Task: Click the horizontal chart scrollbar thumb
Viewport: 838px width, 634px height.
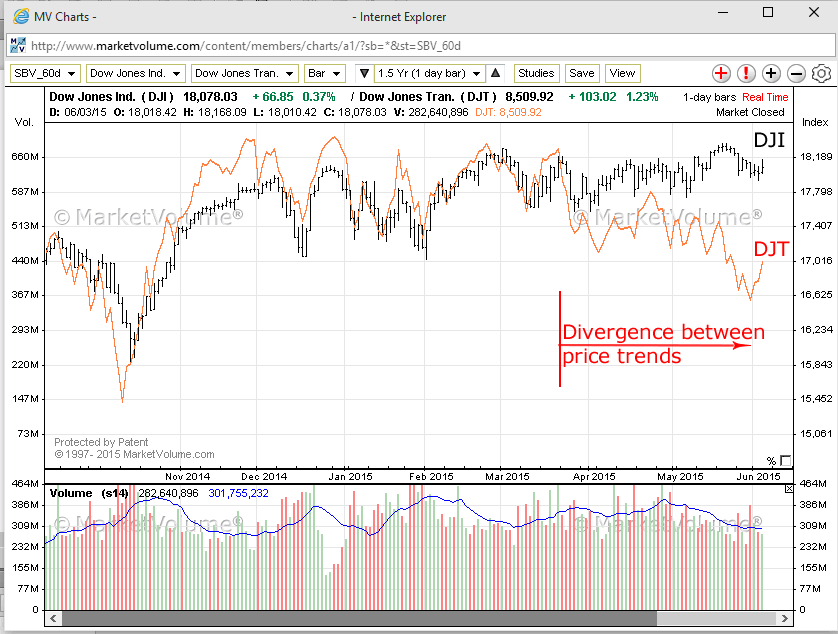Action: [358, 618]
